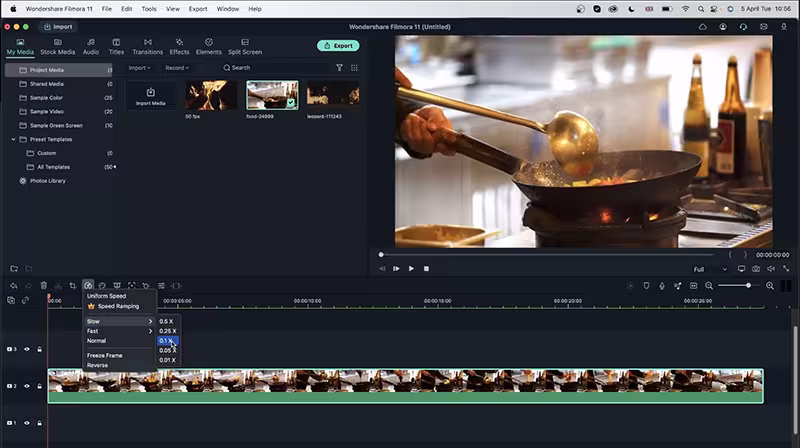Zoom out the timeline with minus magnifier
The width and height of the screenshot is (800, 448).
(709, 286)
